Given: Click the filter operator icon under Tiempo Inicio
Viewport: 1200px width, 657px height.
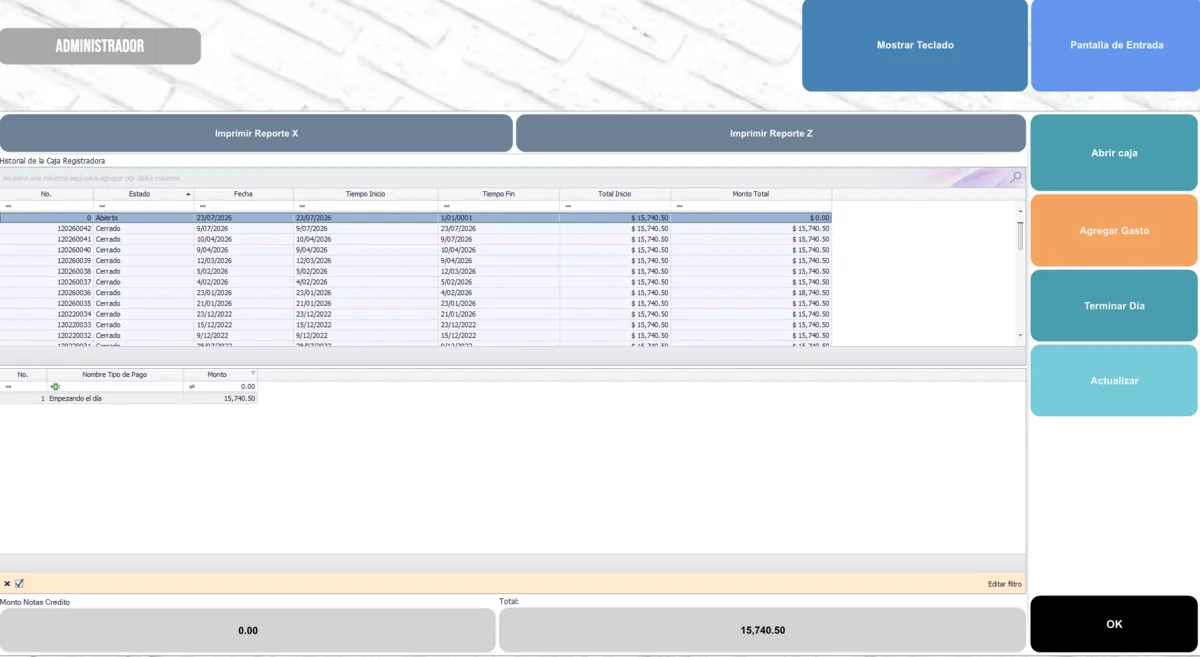Looking at the screenshot, I should tap(302, 206).
